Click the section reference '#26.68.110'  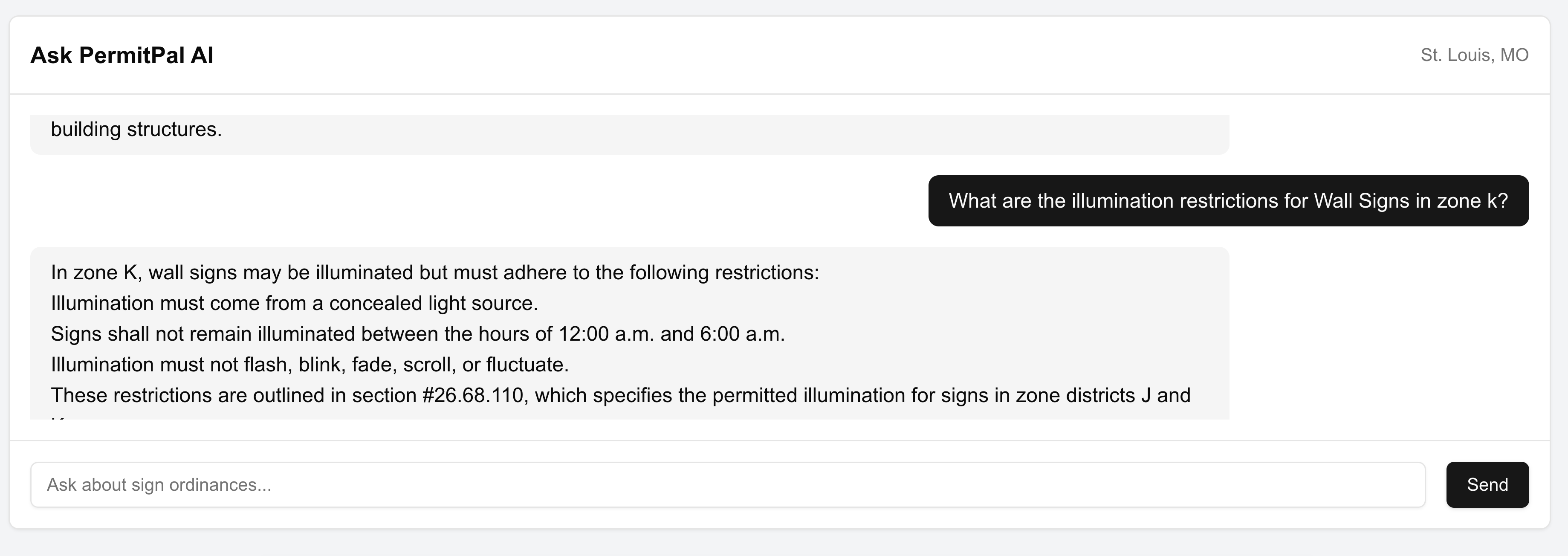pyautogui.click(x=472, y=395)
